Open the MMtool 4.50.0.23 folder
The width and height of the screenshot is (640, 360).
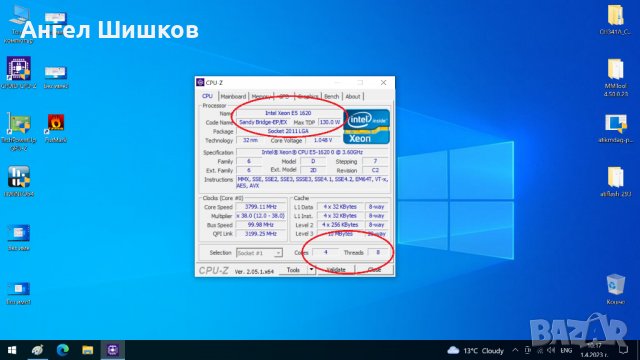click(x=616, y=78)
